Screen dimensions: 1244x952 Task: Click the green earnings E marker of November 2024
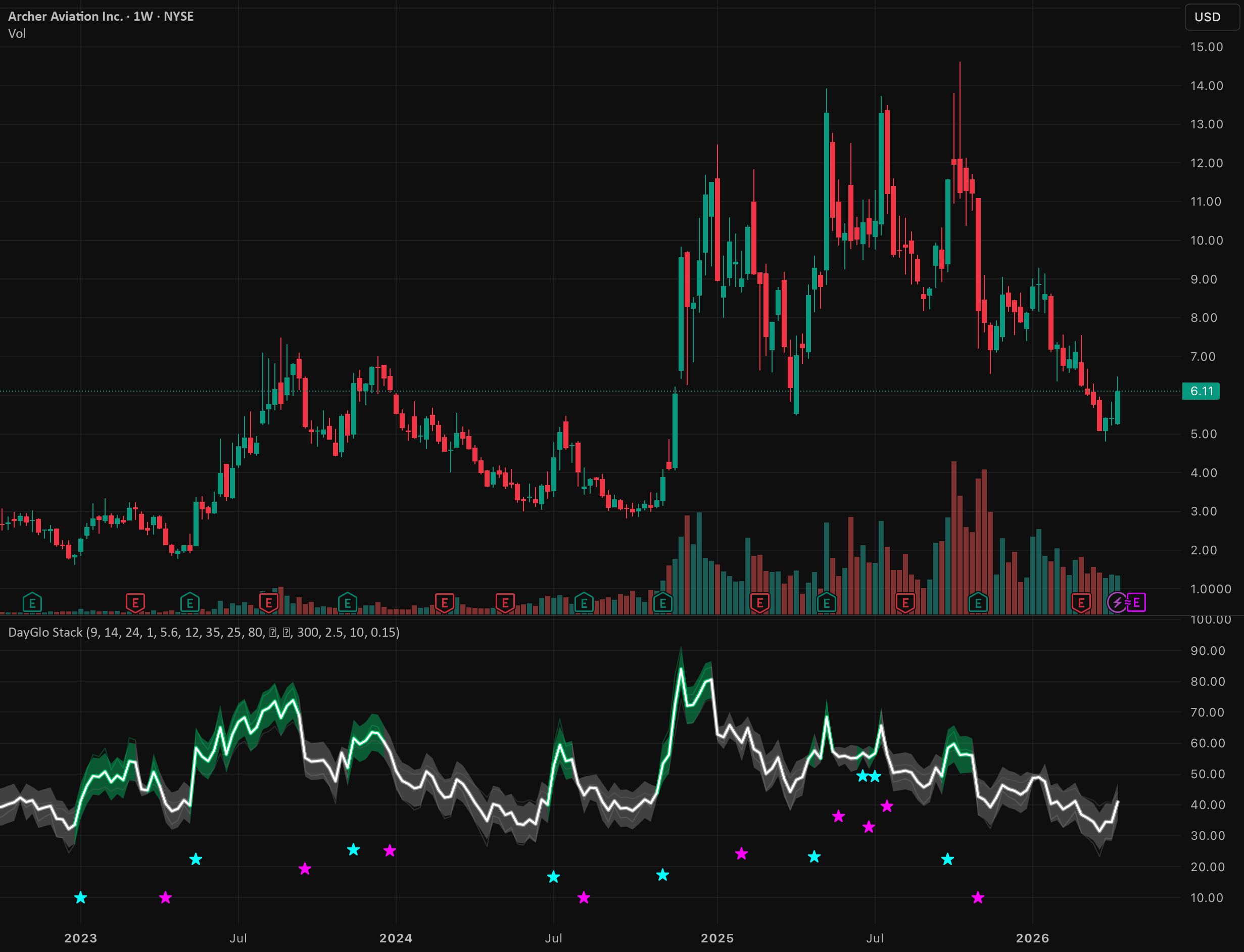pos(663,603)
